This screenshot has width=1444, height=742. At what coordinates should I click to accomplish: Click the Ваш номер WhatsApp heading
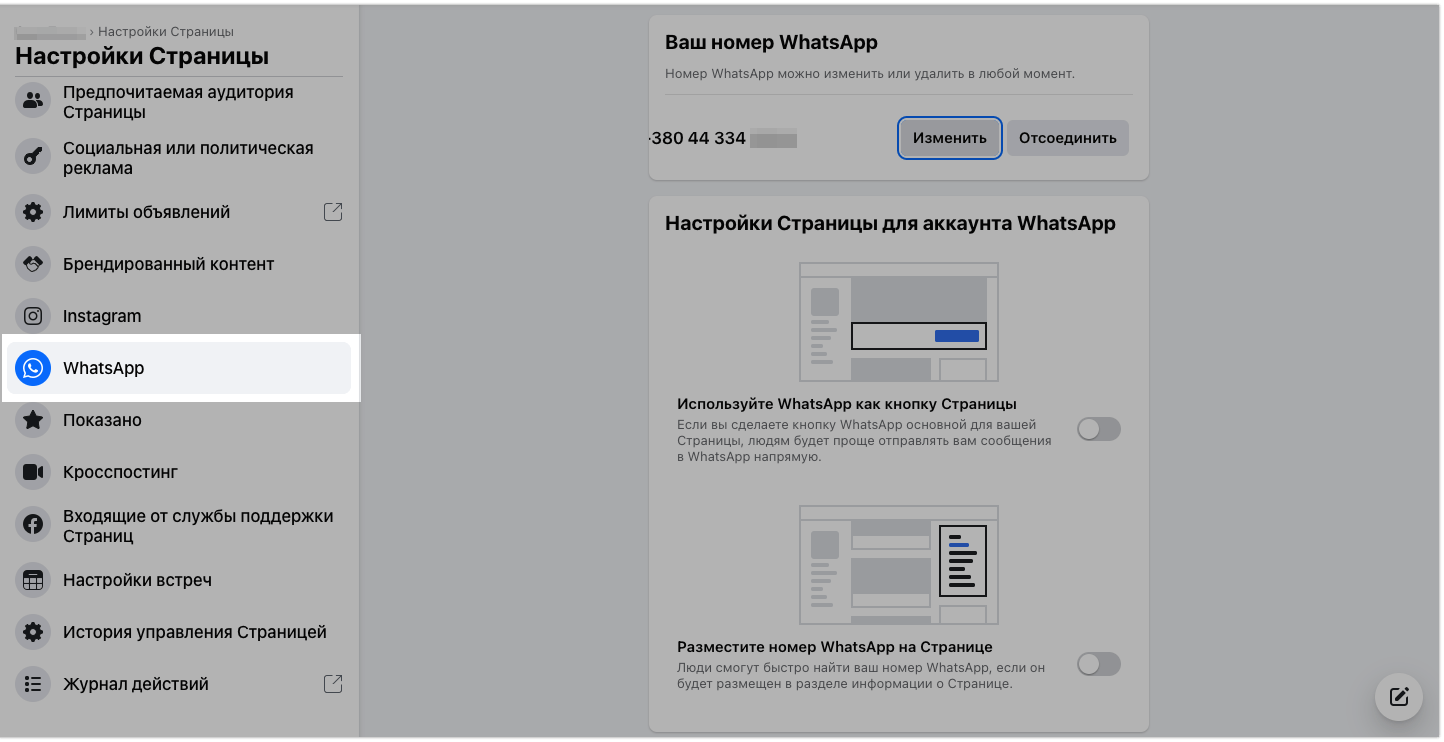tap(771, 43)
